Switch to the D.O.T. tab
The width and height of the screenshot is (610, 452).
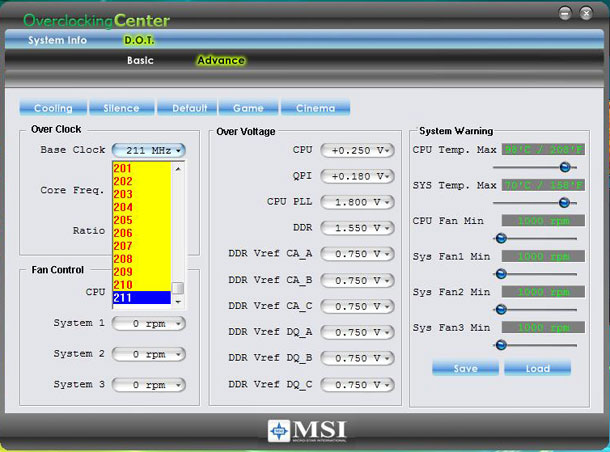(x=139, y=40)
